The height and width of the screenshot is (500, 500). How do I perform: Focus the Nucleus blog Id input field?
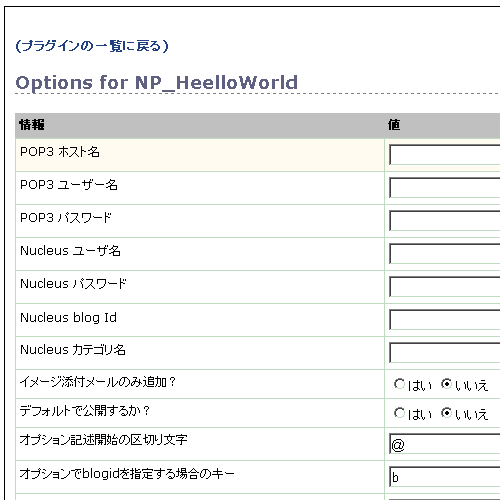[445, 320]
